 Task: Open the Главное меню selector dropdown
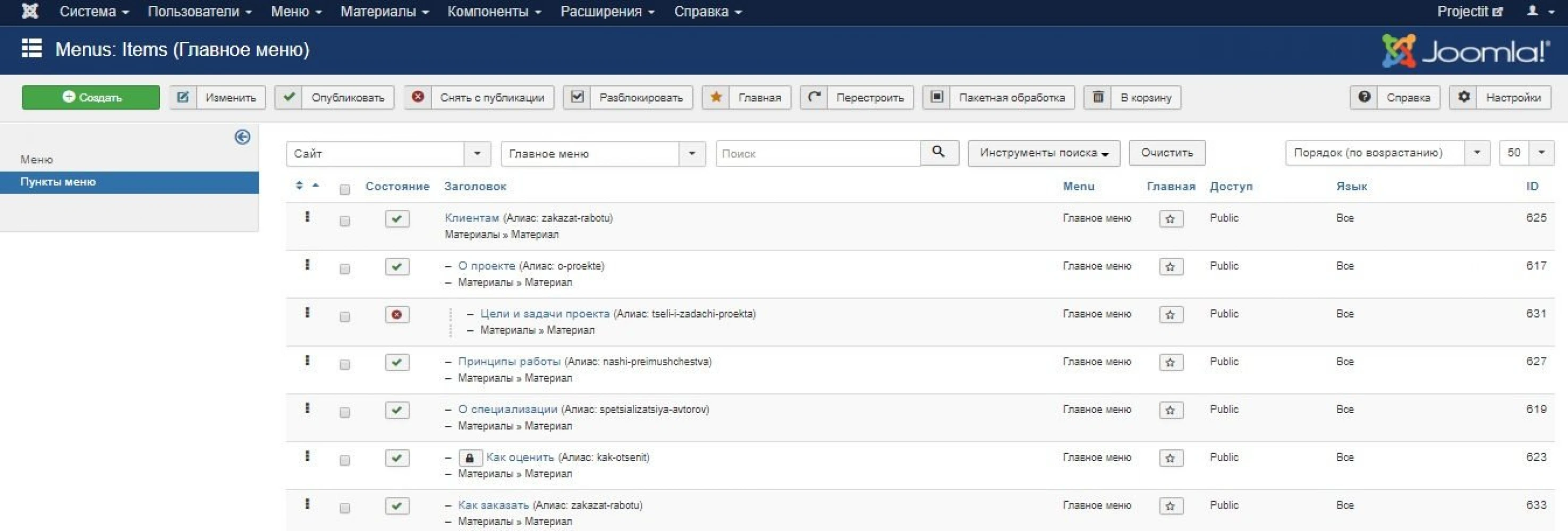coord(603,153)
